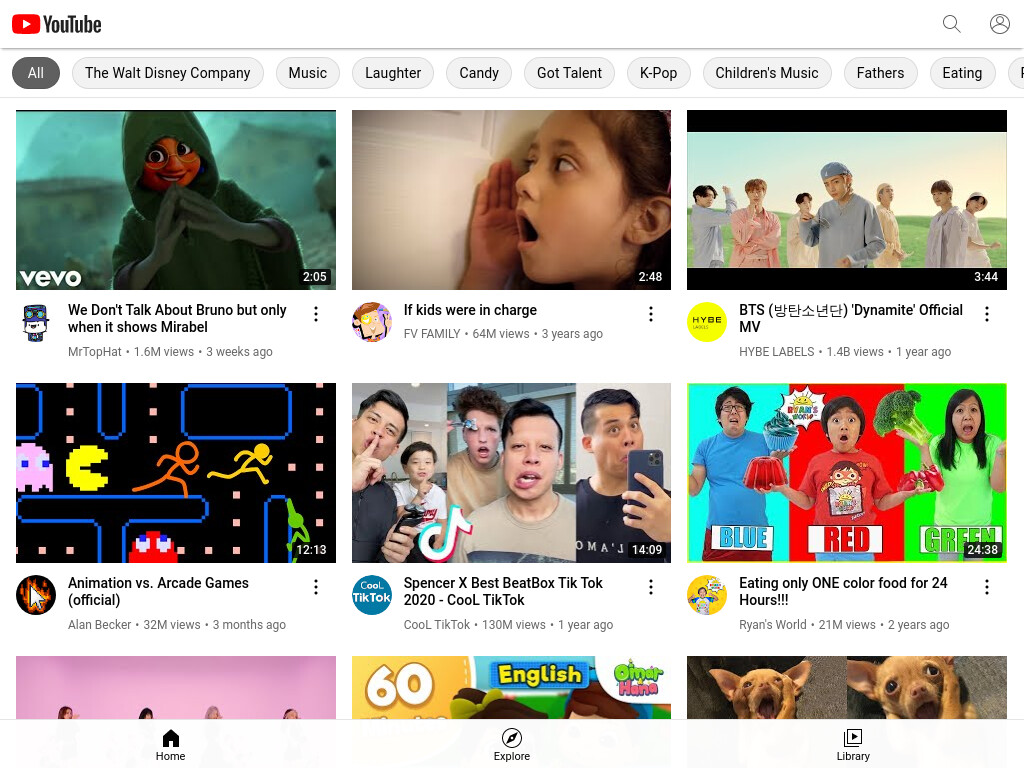Open the Omar Hana English thumbnail

(511, 688)
